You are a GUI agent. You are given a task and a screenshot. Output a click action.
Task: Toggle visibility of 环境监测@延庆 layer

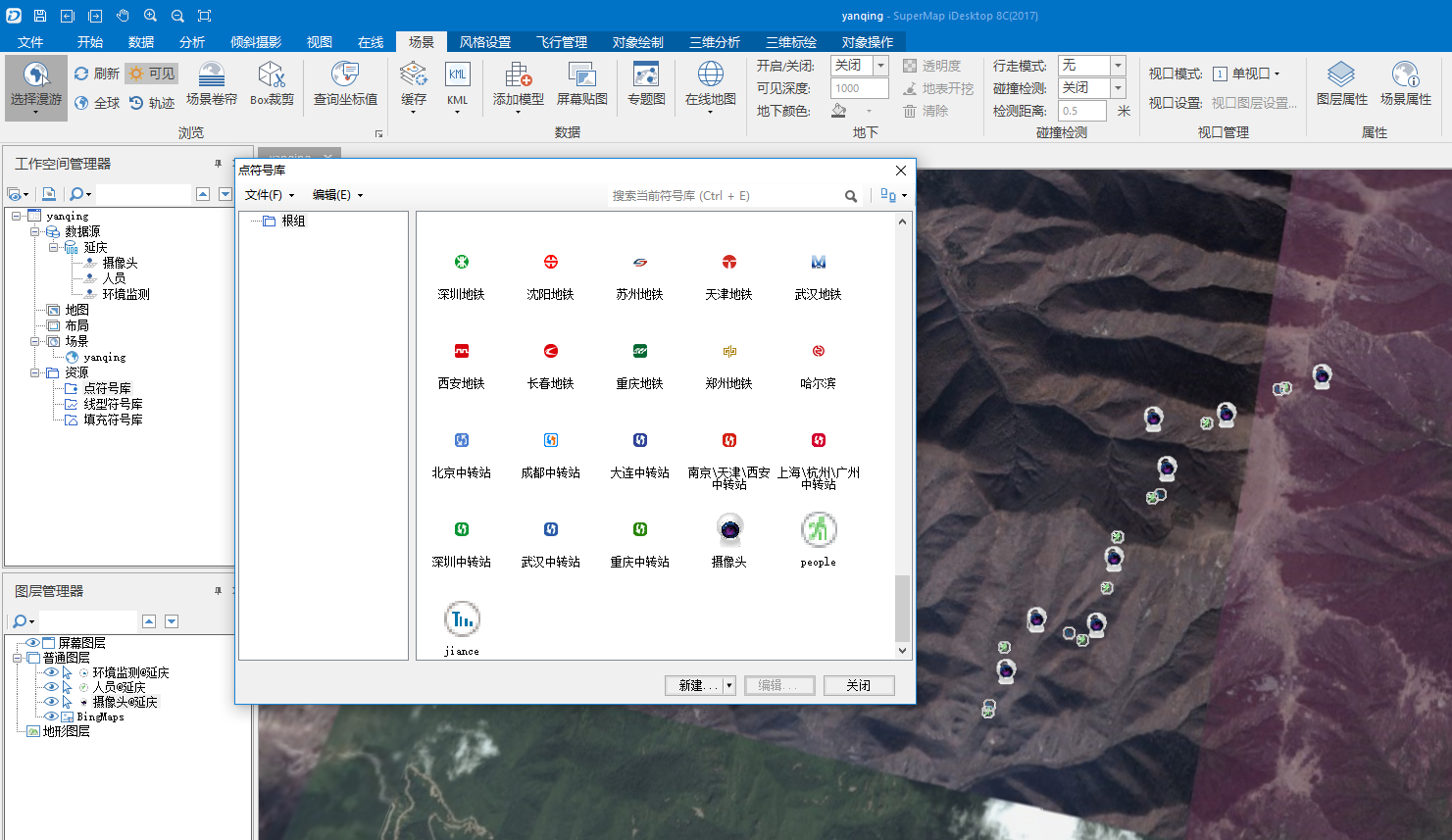pyautogui.click(x=51, y=672)
